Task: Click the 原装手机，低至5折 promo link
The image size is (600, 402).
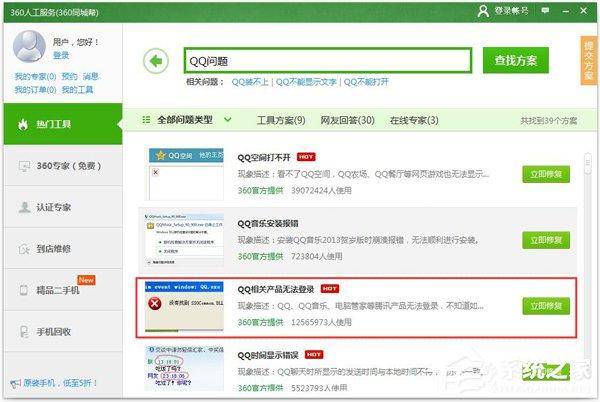Action: pos(60,383)
